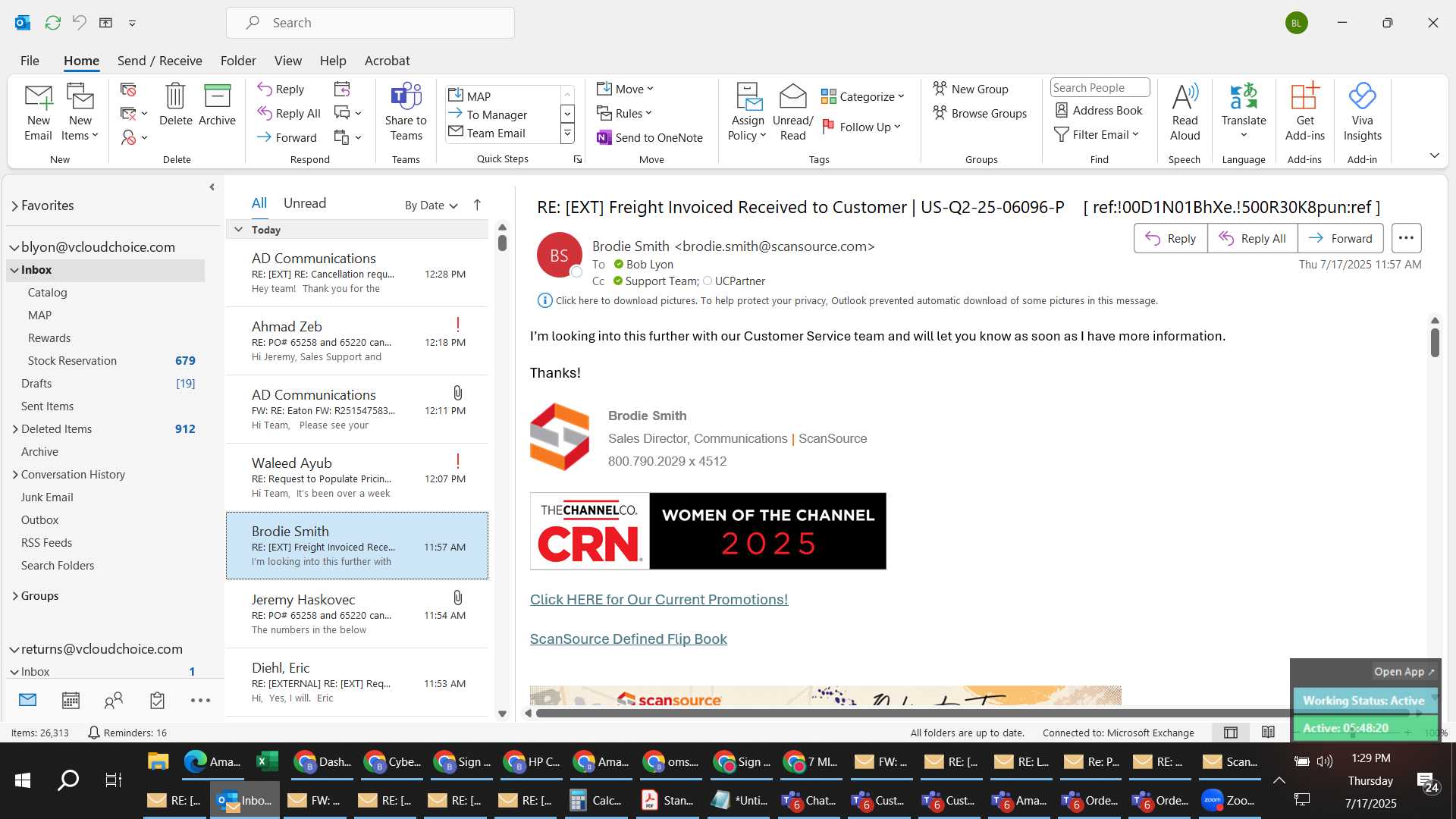Click the message list vertical scrollbar thumb
The image size is (1456, 819).
502,243
